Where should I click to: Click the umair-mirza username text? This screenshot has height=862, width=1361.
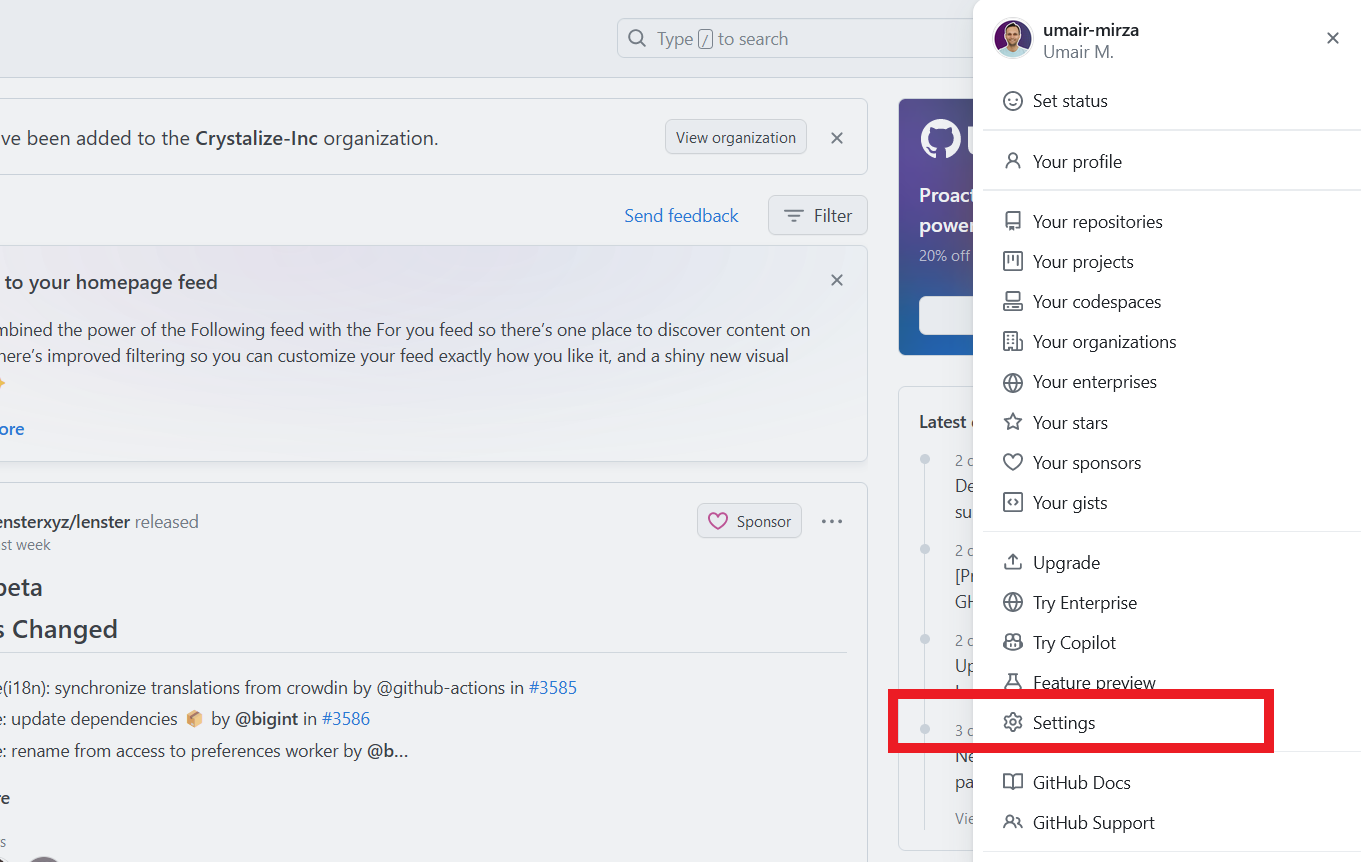[1091, 30]
